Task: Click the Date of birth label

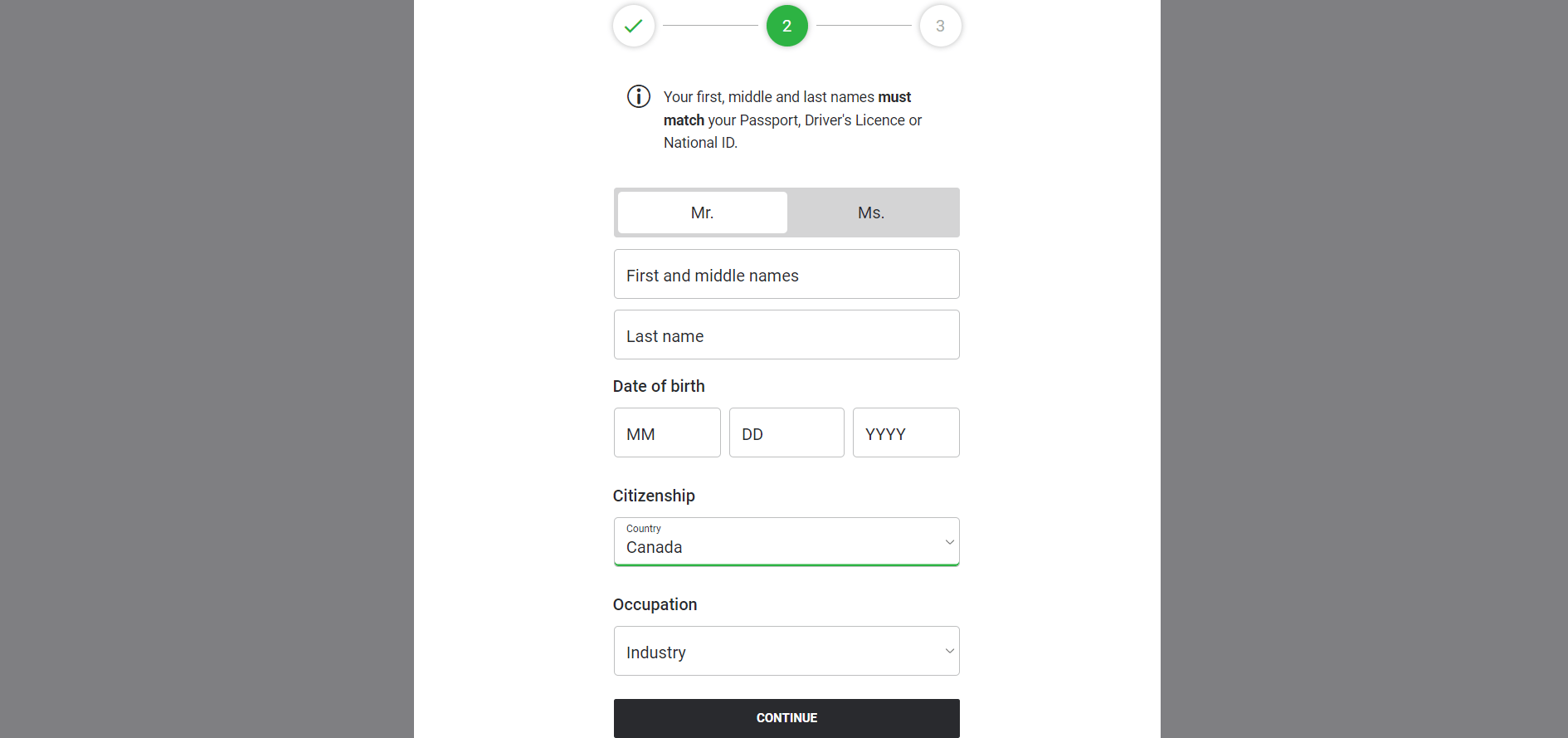Action: pyautogui.click(x=659, y=385)
